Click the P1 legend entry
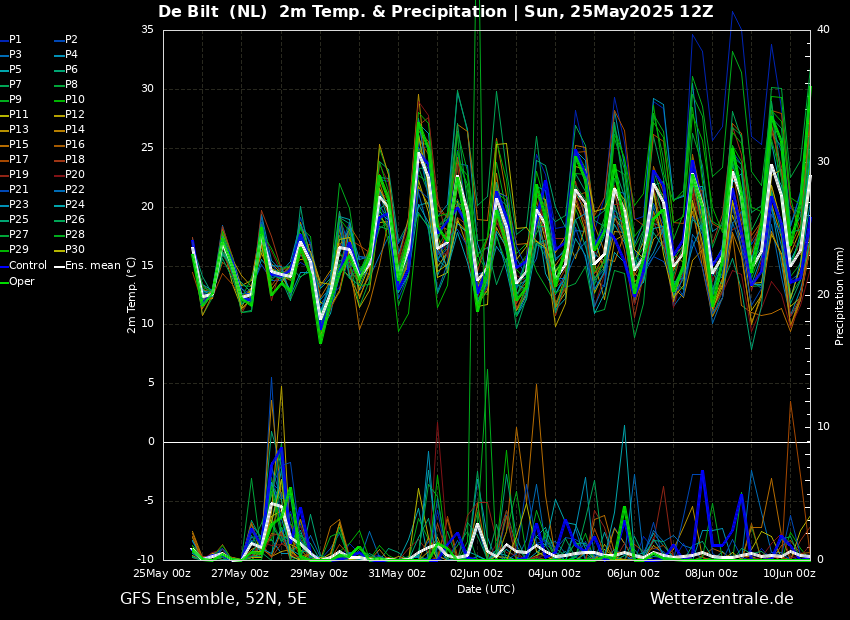 coord(15,40)
